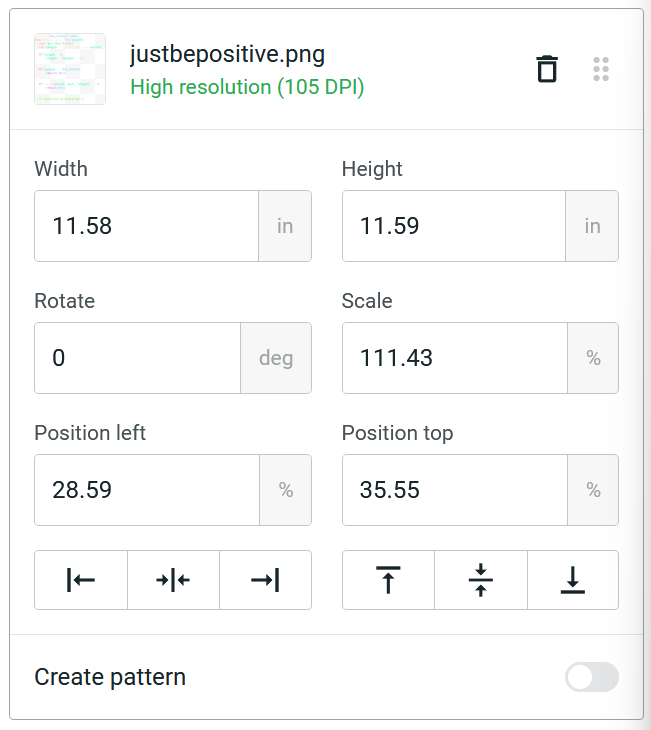Delete the justbepositive.png image
The image size is (651, 730).
(547, 69)
